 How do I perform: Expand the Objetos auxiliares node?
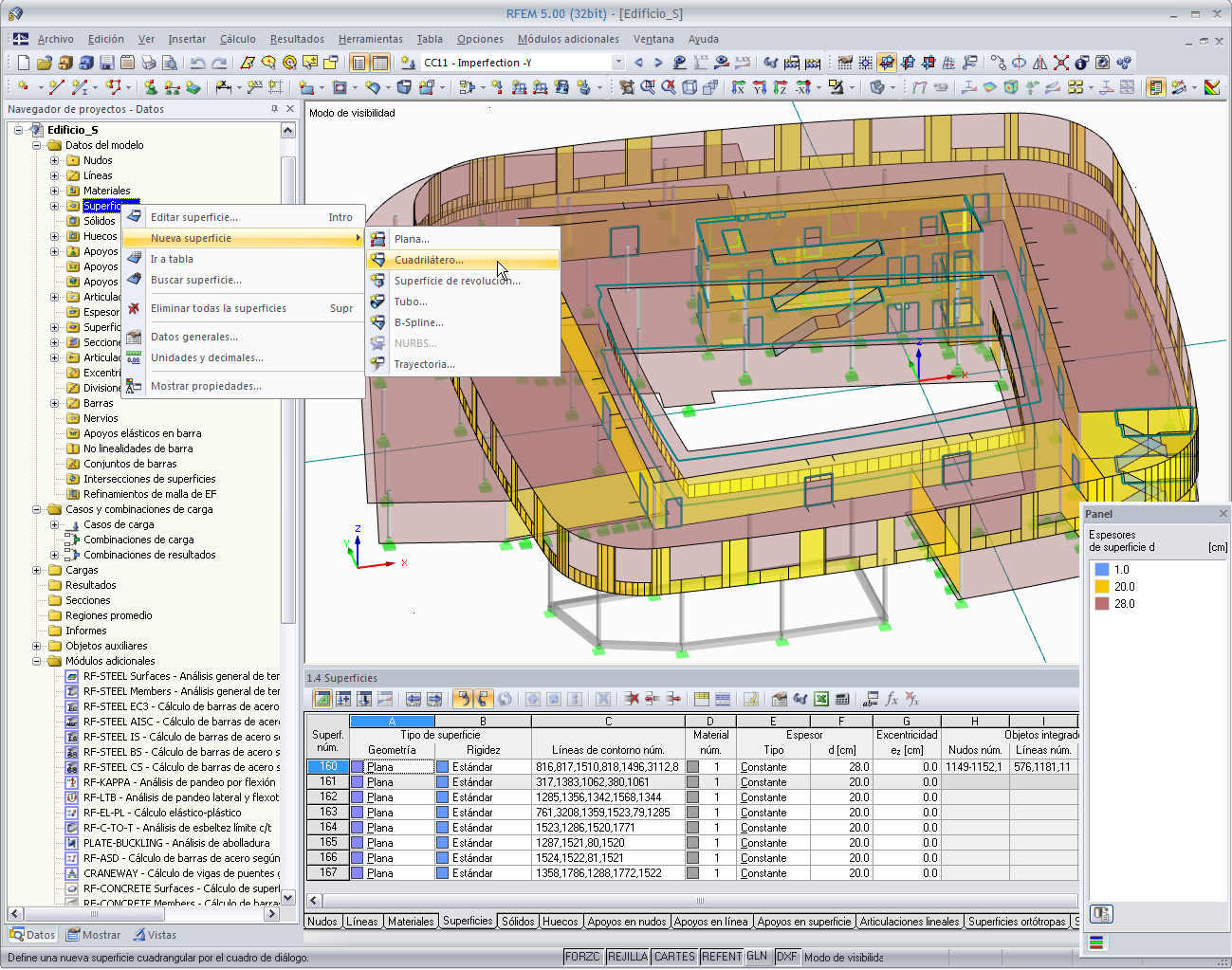36,646
